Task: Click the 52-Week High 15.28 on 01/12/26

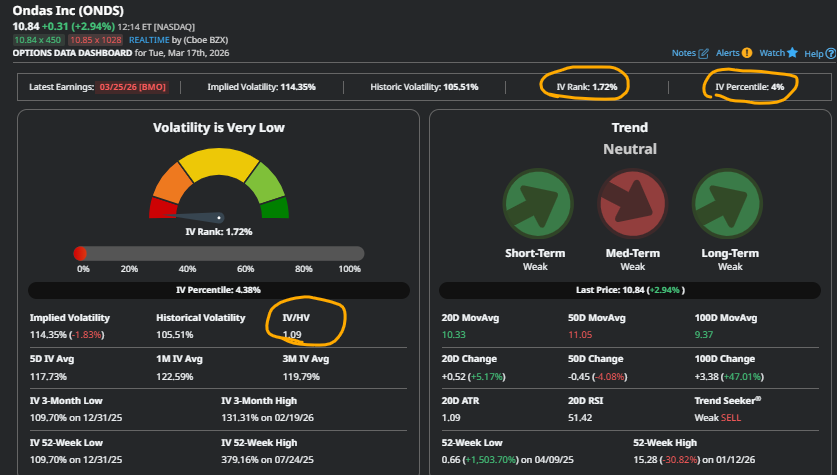Action: (x=694, y=460)
